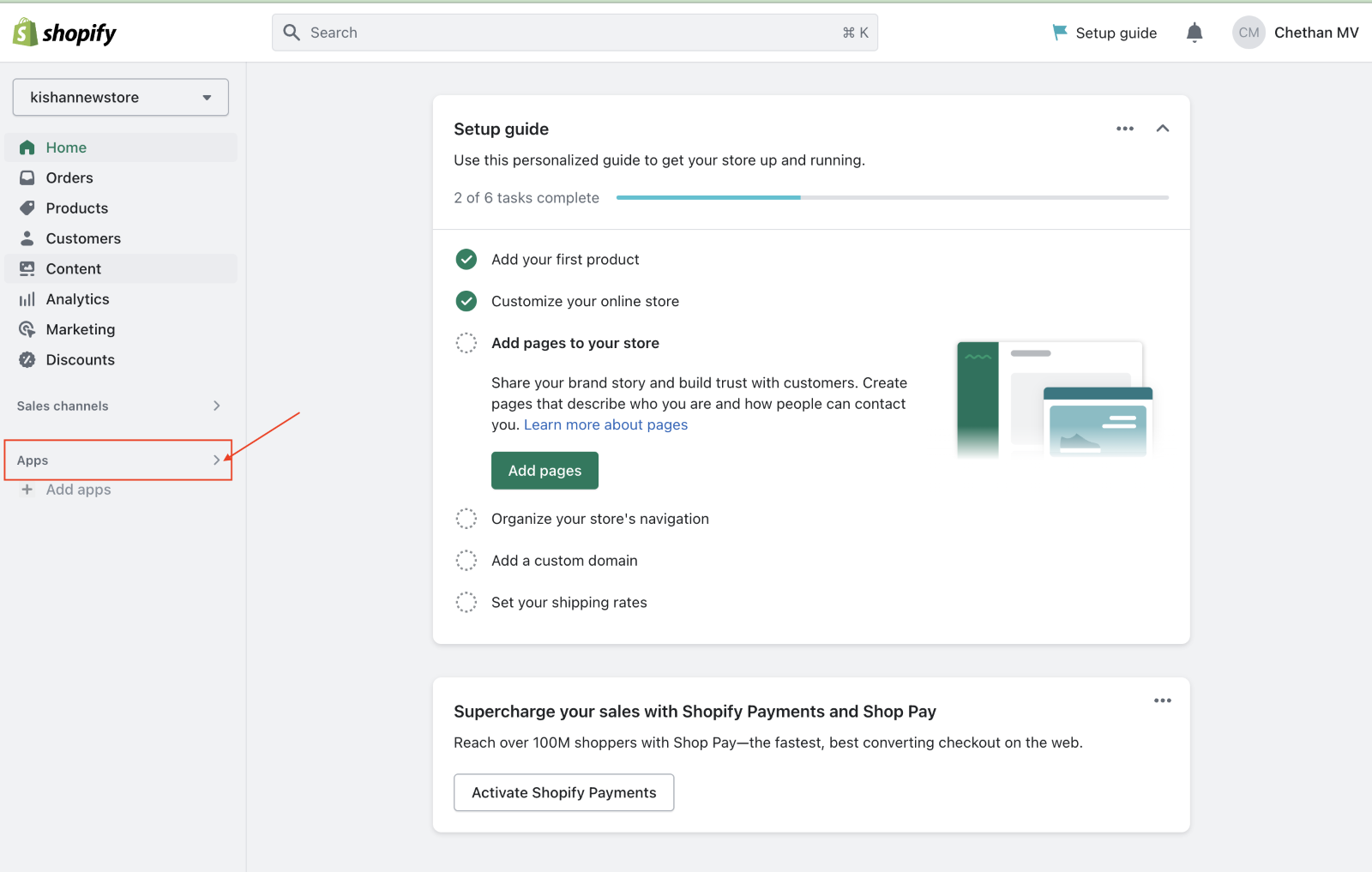Click the Setup guide flag icon

pyautogui.click(x=1060, y=33)
